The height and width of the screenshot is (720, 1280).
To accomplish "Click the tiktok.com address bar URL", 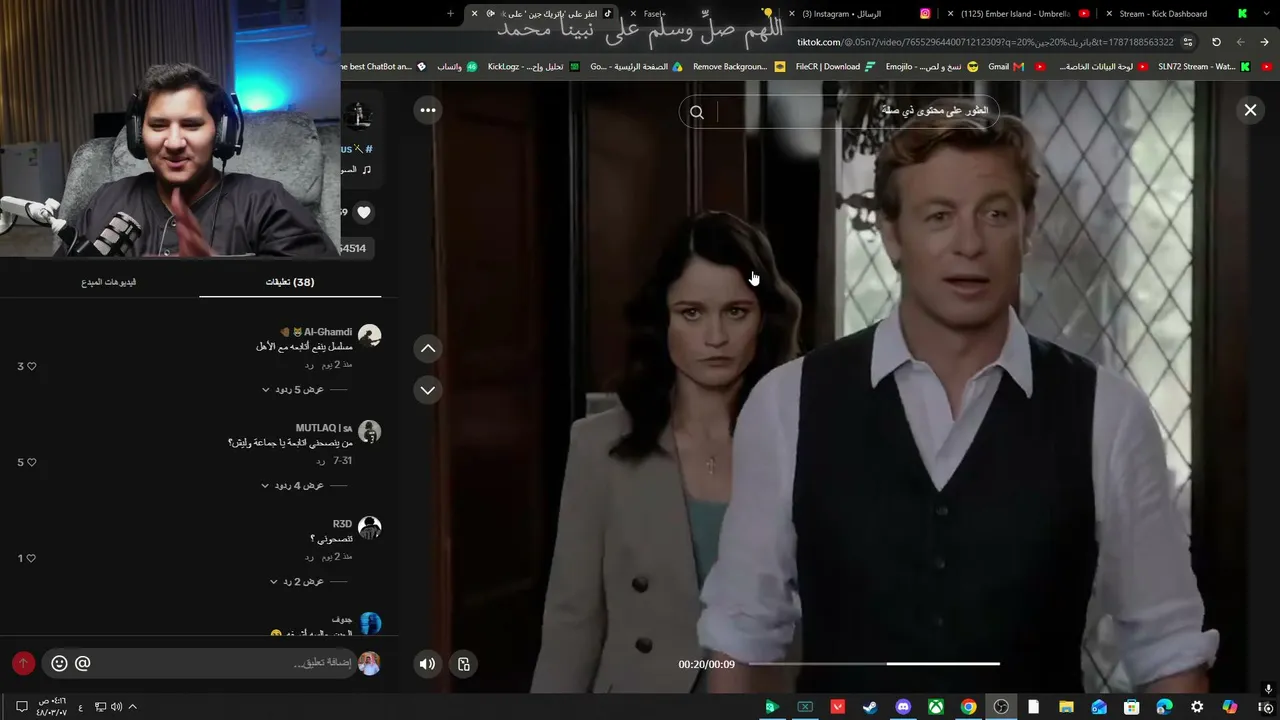I will pyautogui.click(x=985, y=42).
